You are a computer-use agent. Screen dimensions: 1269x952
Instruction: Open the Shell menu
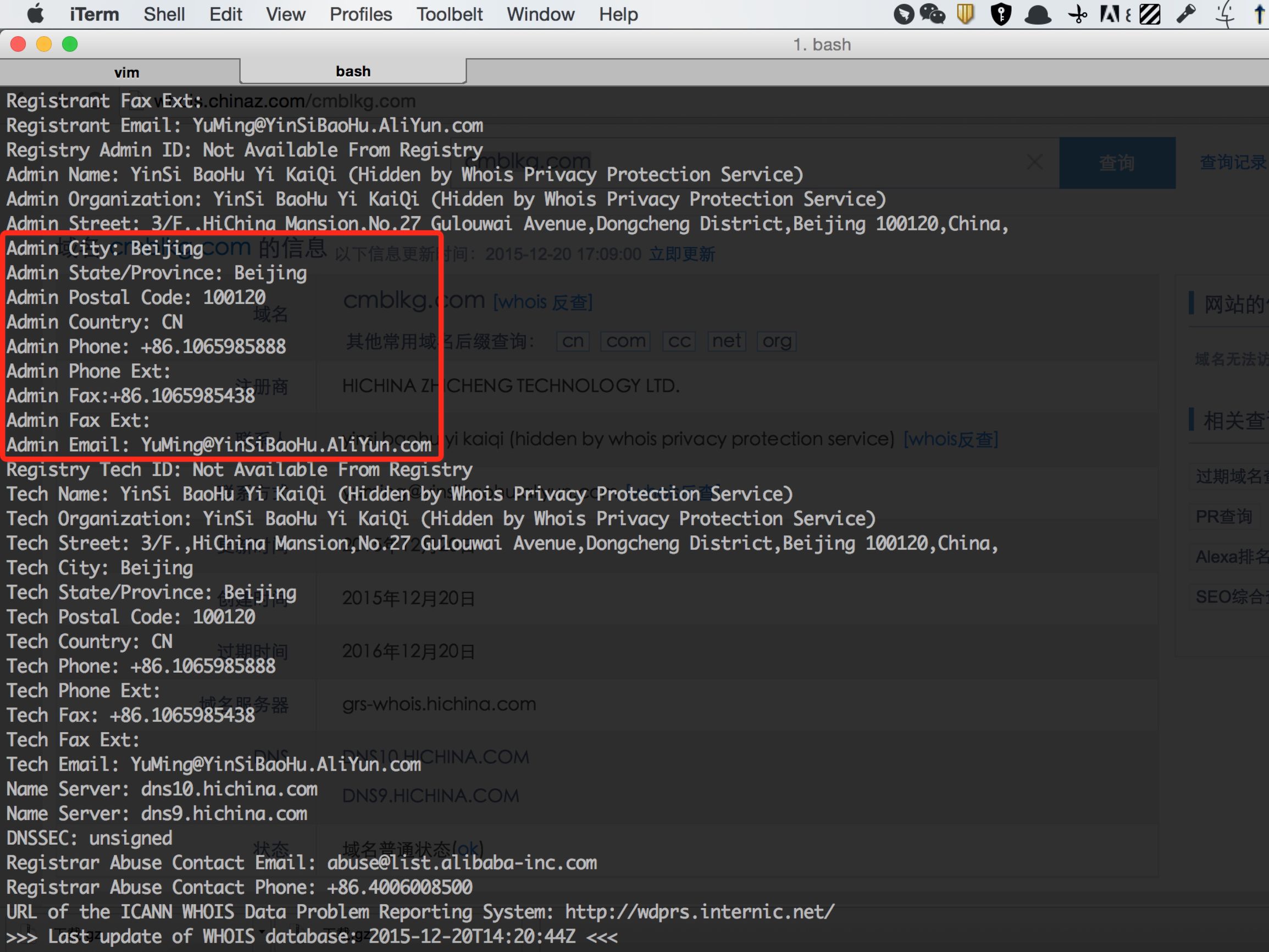pyautogui.click(x=163, y=14)
